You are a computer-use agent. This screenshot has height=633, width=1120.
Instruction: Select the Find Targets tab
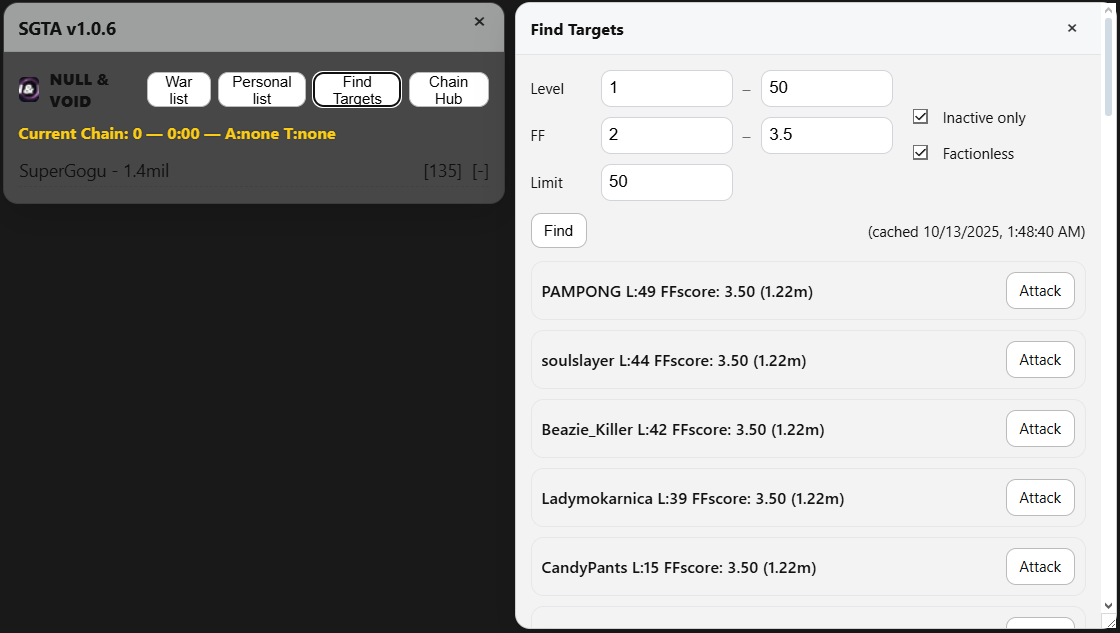click(356, 89)
